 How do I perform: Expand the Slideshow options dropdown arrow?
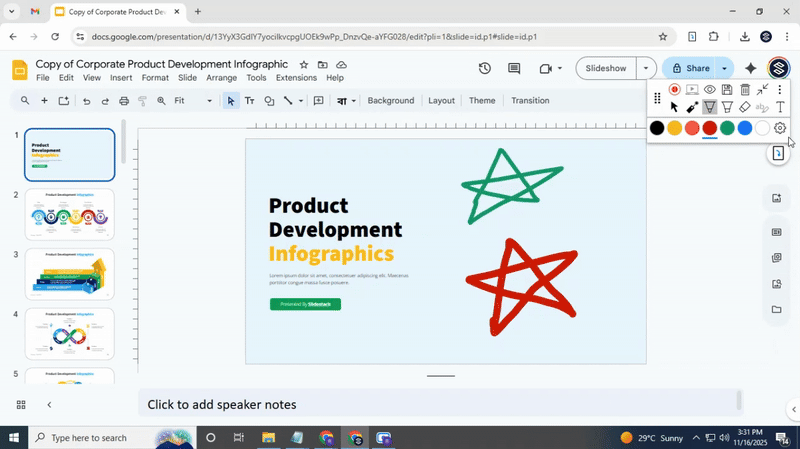[x=647, y=69]
